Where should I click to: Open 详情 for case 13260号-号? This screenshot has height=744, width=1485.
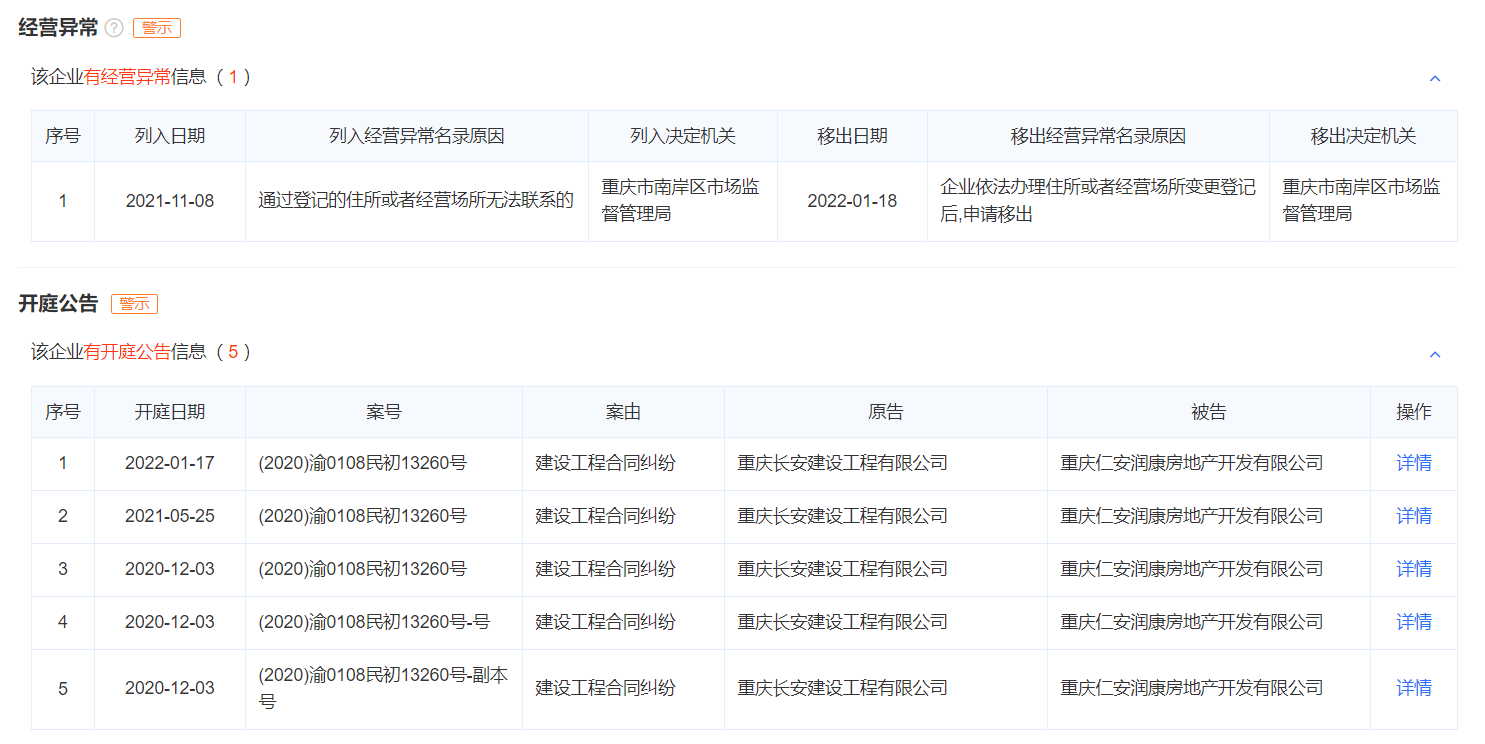[x=1414, y=622]
